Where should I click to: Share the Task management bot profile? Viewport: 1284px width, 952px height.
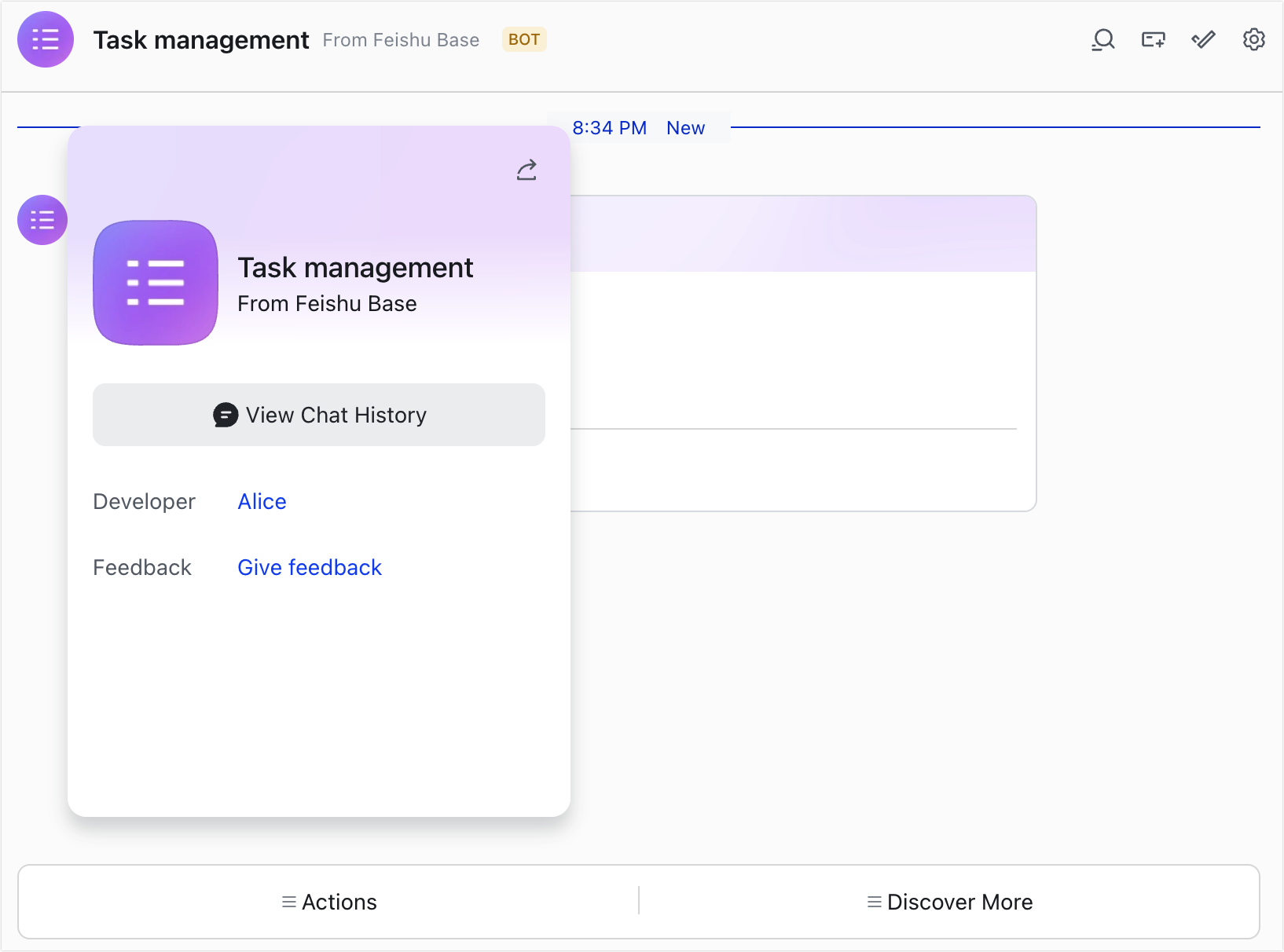(526, 170)
